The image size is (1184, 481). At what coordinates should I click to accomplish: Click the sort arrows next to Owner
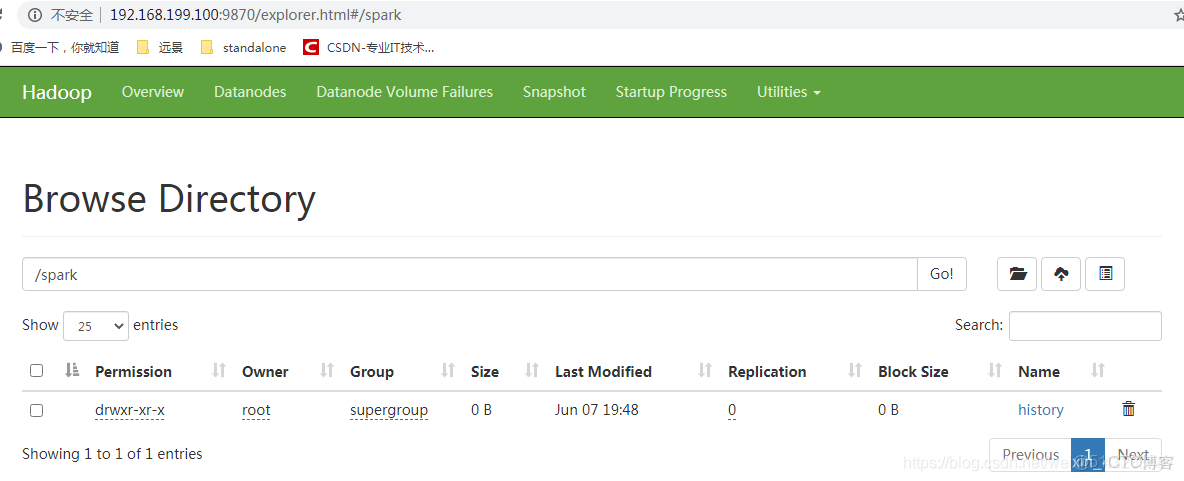coord(327,371)
